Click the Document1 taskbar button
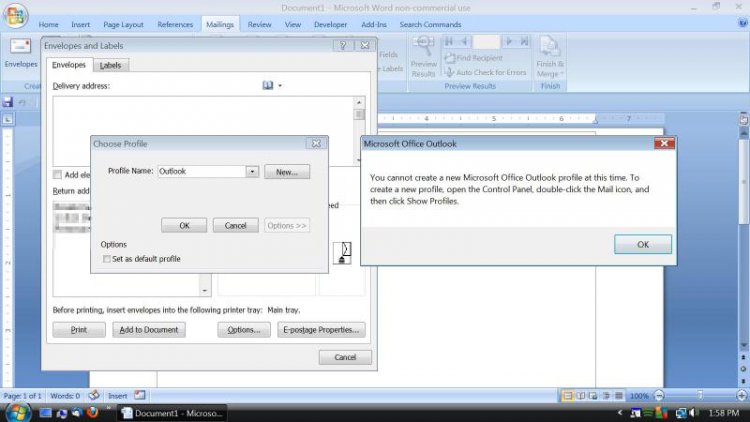 [x=172, y=413]
